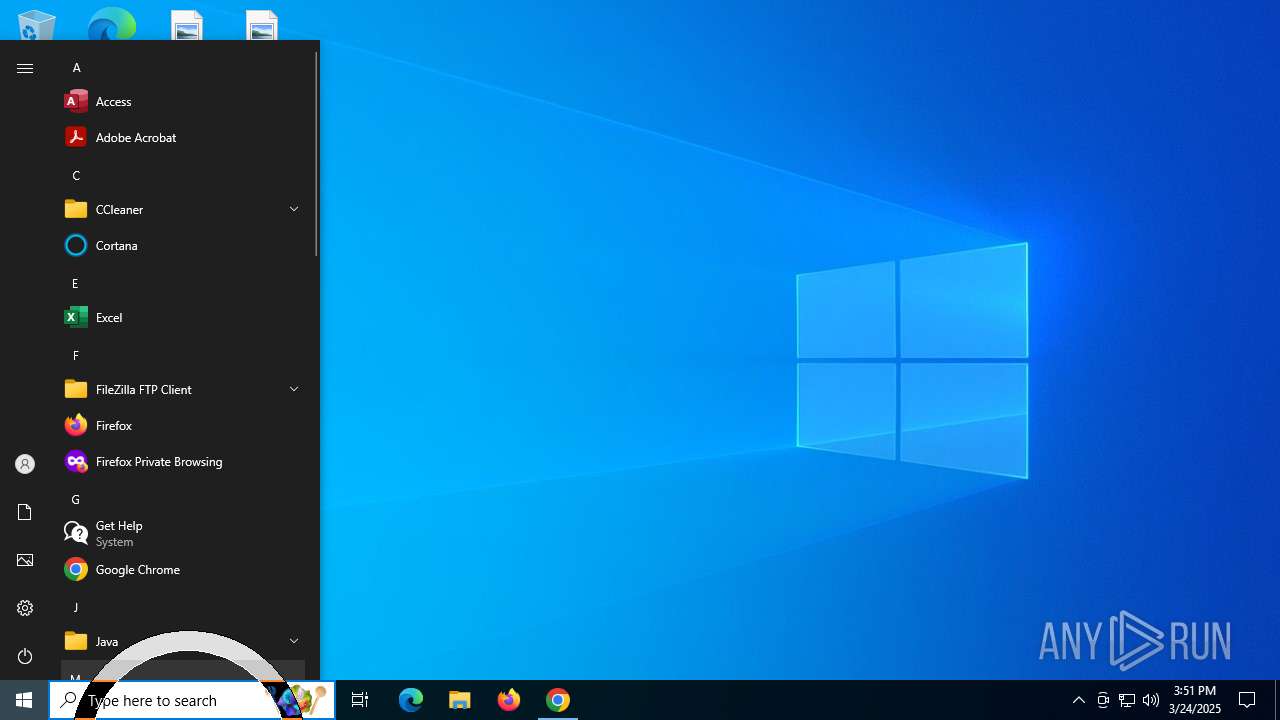Image resolution: width=1280 pixels, height=720 pixels.
Task: Open File Explorer on the taskbar
Action: (460, 700)
